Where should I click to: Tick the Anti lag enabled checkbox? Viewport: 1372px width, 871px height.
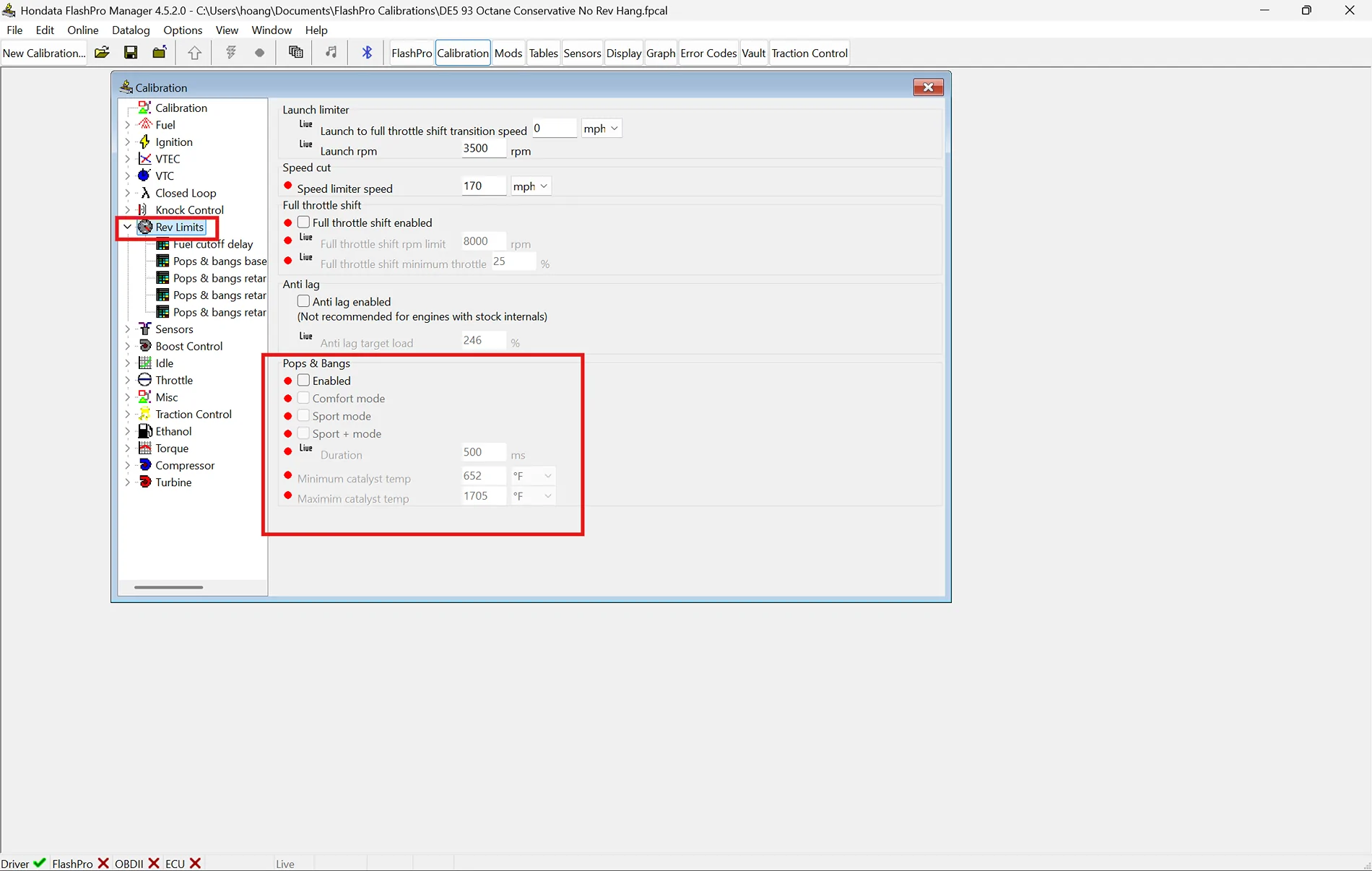point(304,301)
